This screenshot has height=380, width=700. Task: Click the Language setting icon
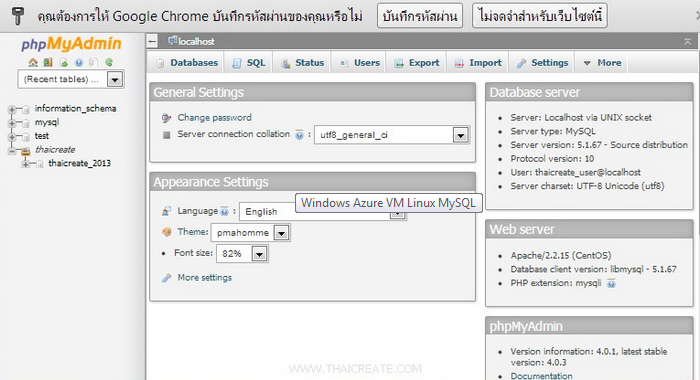[167, 211]
